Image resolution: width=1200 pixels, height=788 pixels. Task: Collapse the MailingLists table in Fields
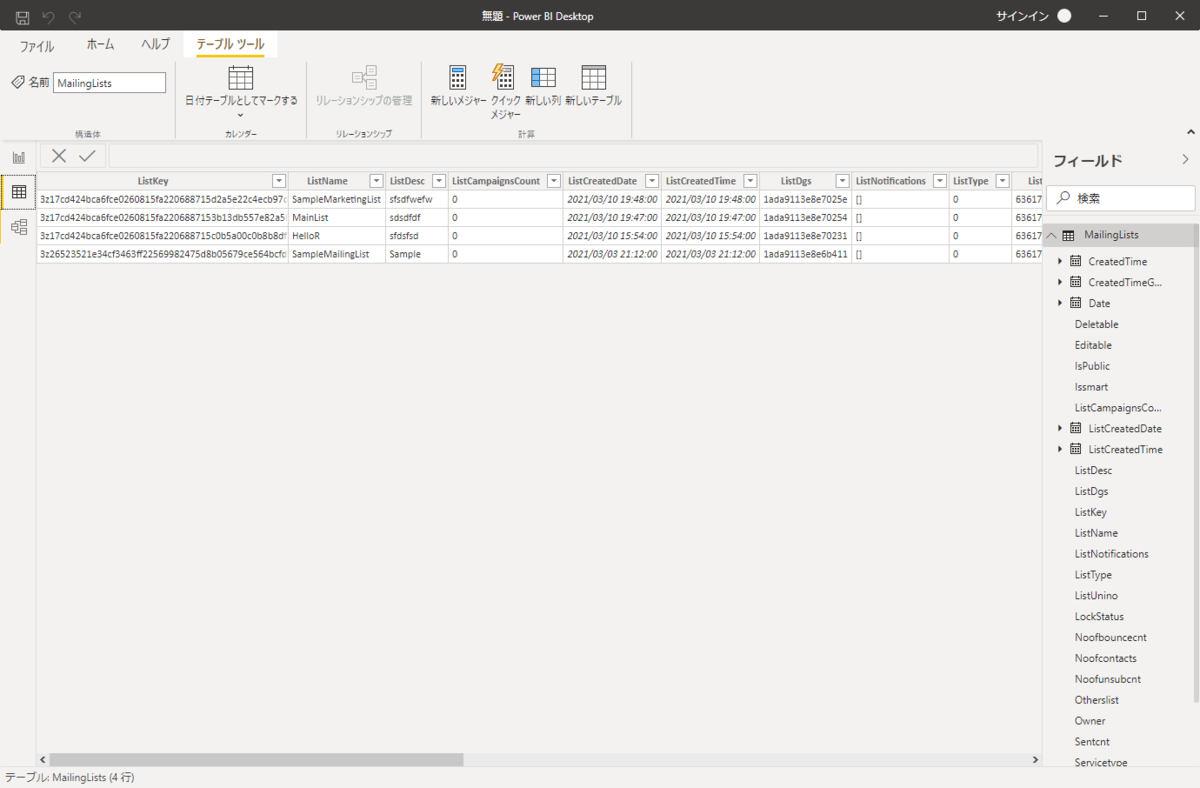(1051, 235)
